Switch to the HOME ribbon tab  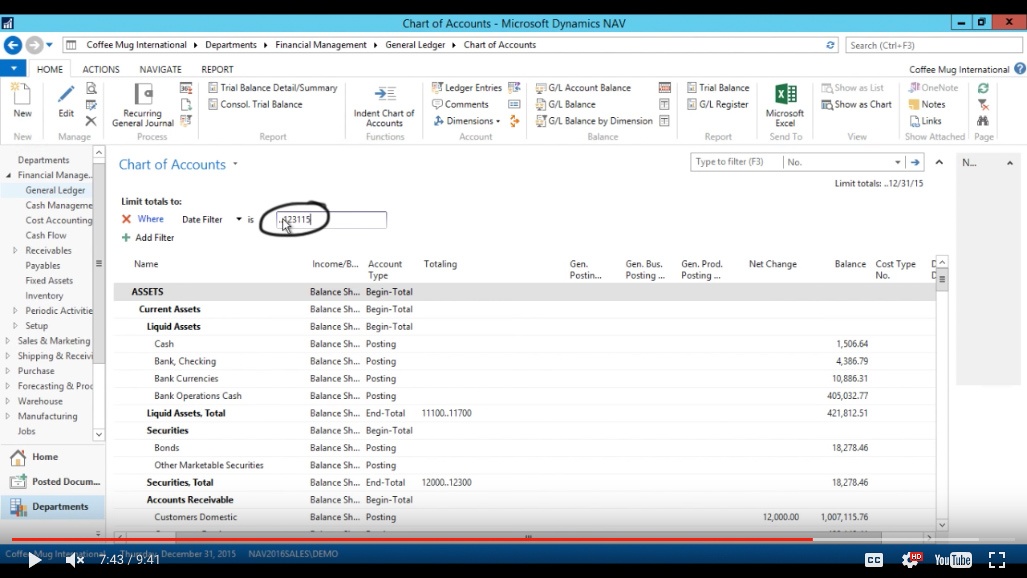pos(50,69)
